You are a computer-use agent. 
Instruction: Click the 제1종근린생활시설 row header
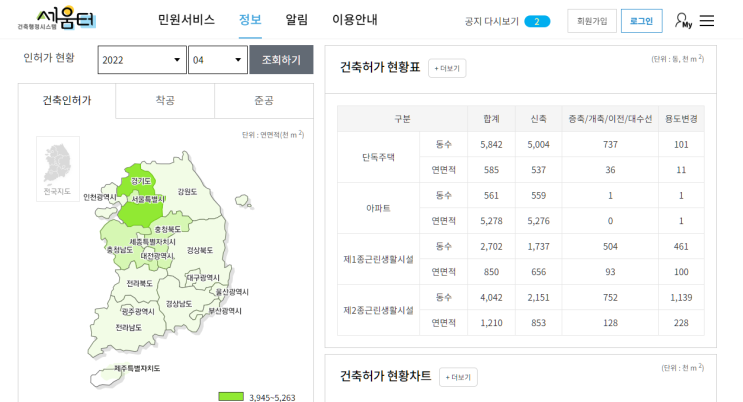tap(378, 259)
